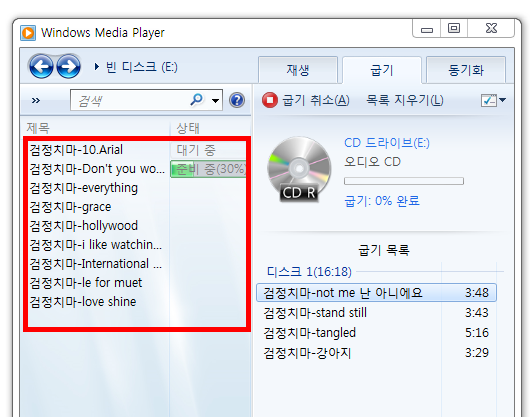Click the search magnifier icon
This screenshot has height=417, width=530.
tap(197, 100)
